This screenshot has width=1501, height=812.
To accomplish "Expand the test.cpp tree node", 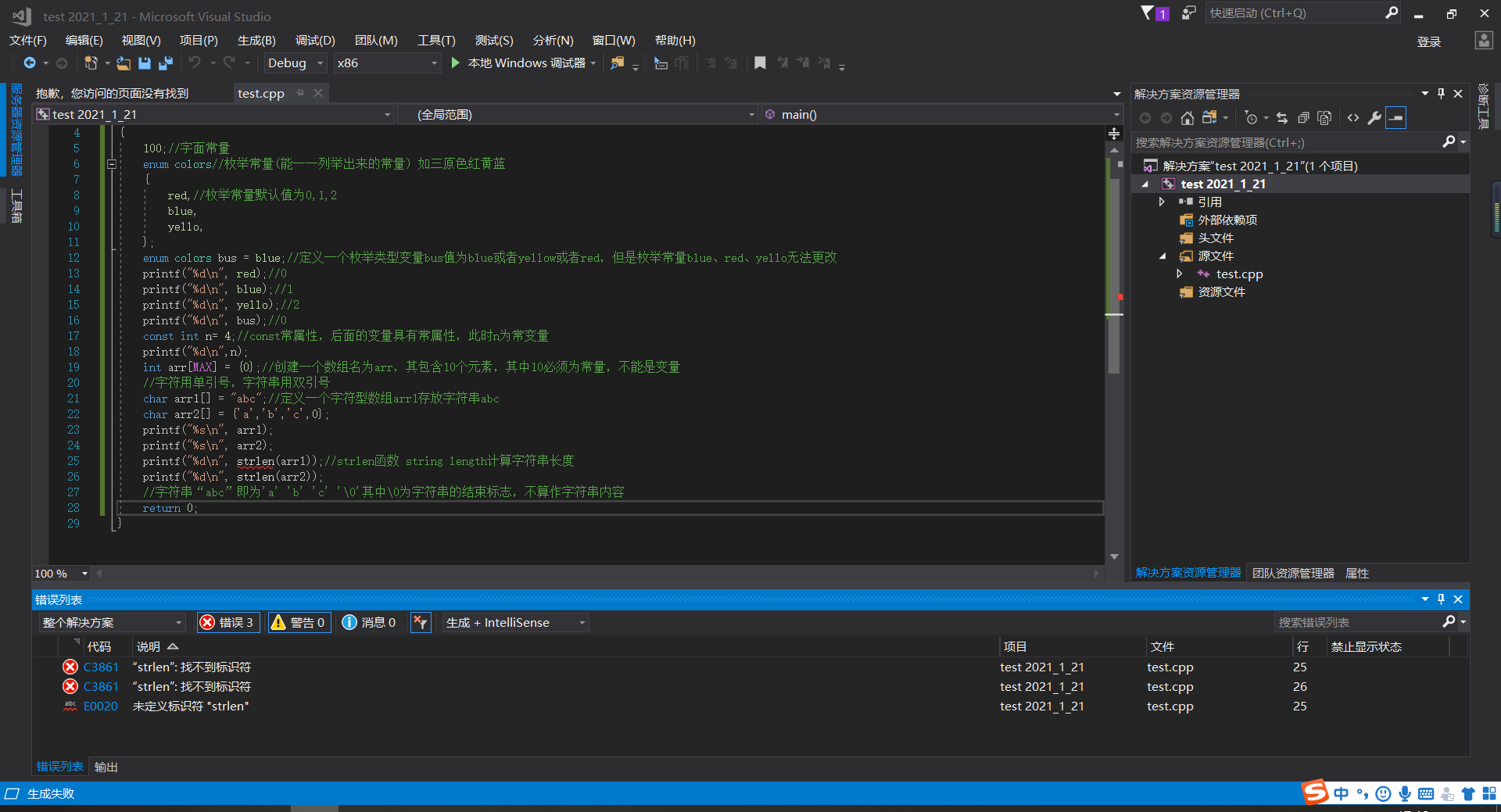I will click(x=1179, y=274).
